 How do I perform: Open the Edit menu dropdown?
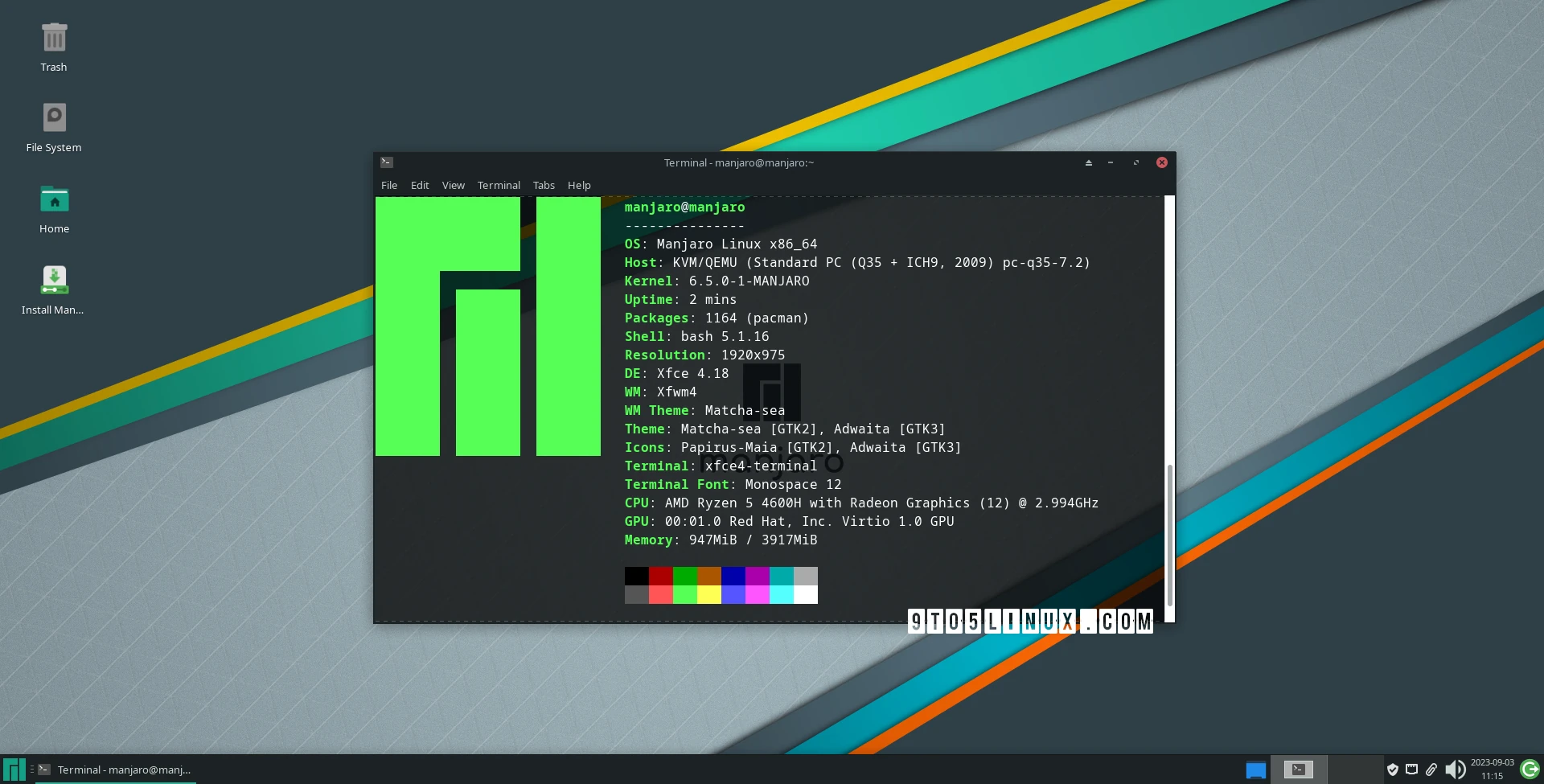pos(419,185)
